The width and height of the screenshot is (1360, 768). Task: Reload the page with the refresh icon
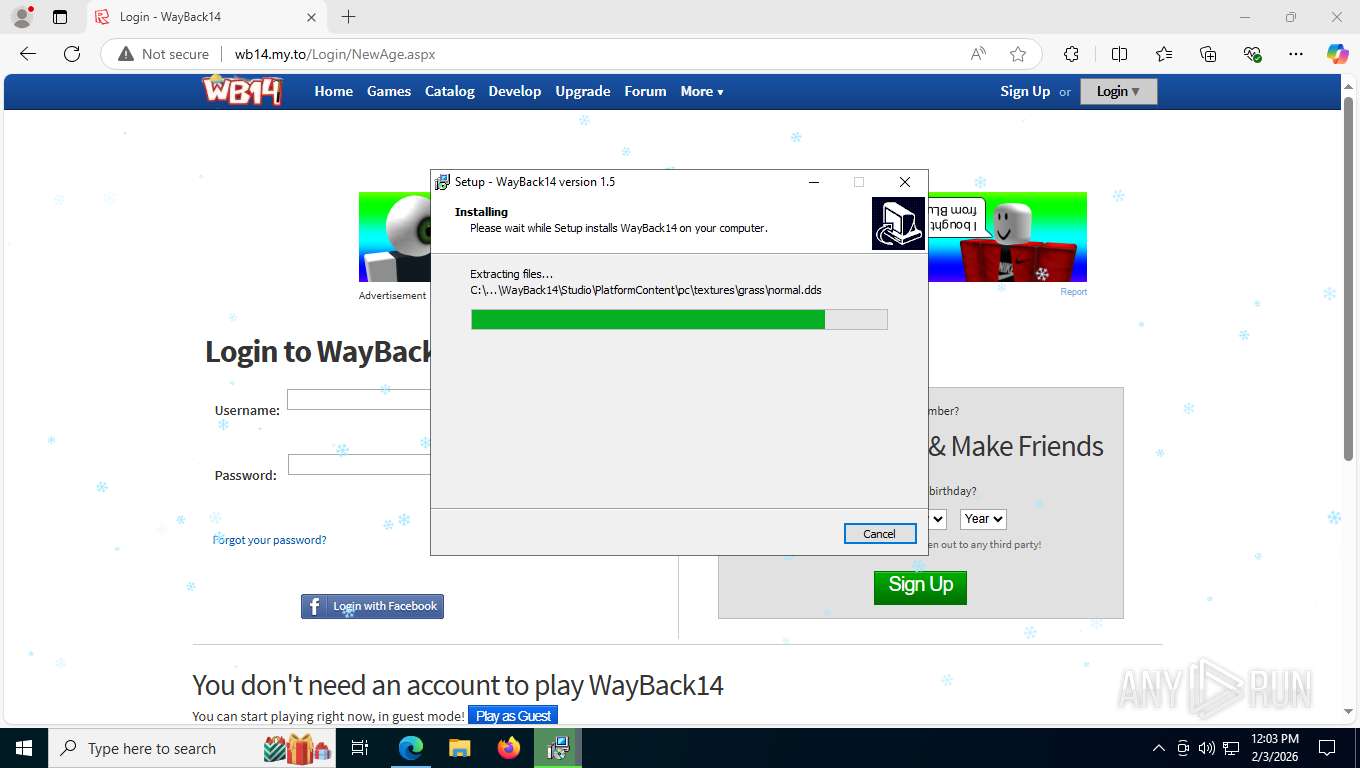tap(71, 54)
